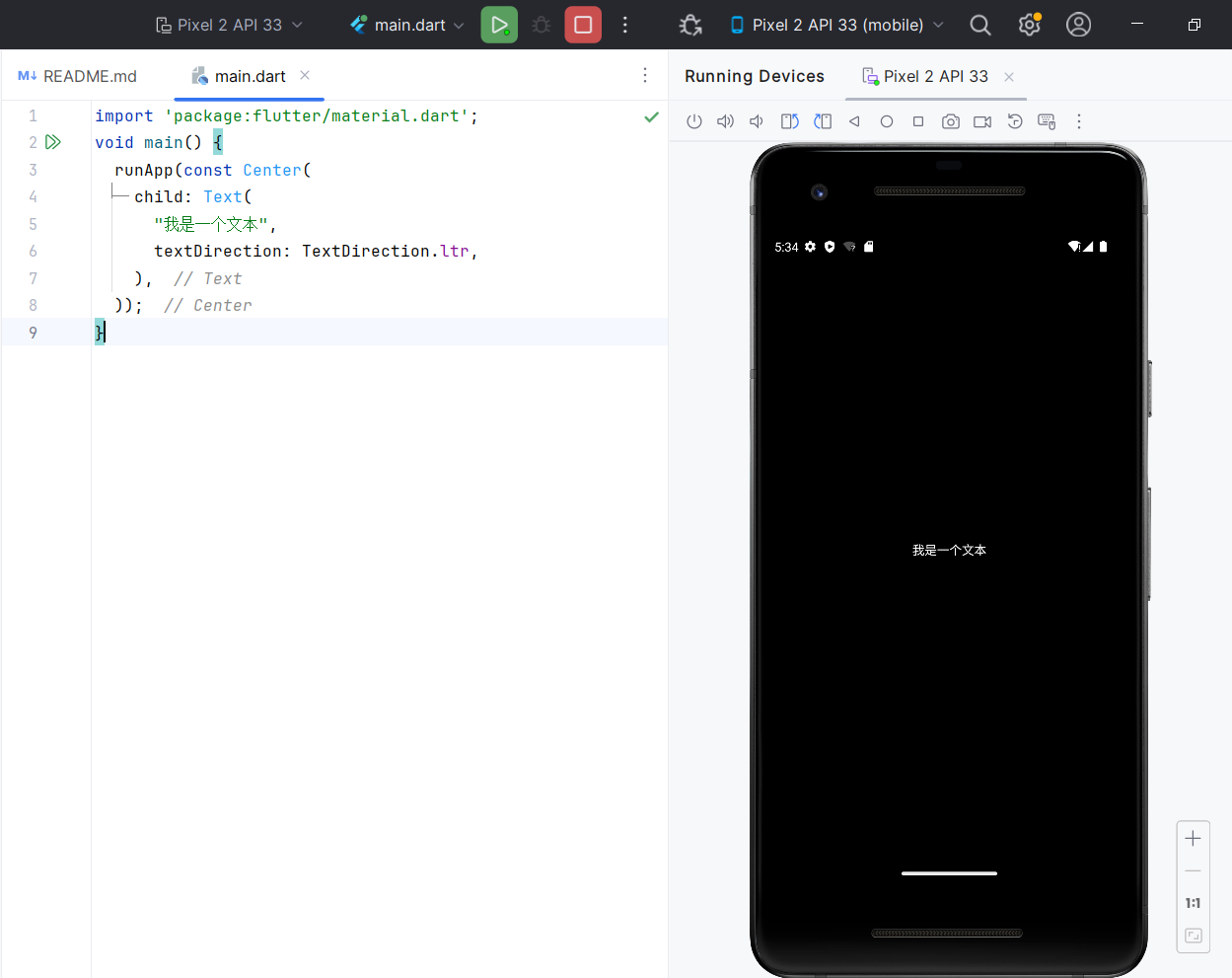1232x978 pixels.
Task: Open Flutter attach debugger icon in title bar
Action: coord(690,25)
